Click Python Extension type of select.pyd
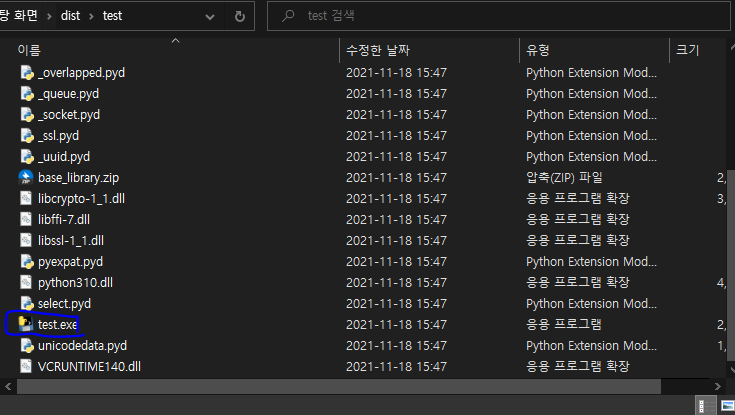 [591, 304]
